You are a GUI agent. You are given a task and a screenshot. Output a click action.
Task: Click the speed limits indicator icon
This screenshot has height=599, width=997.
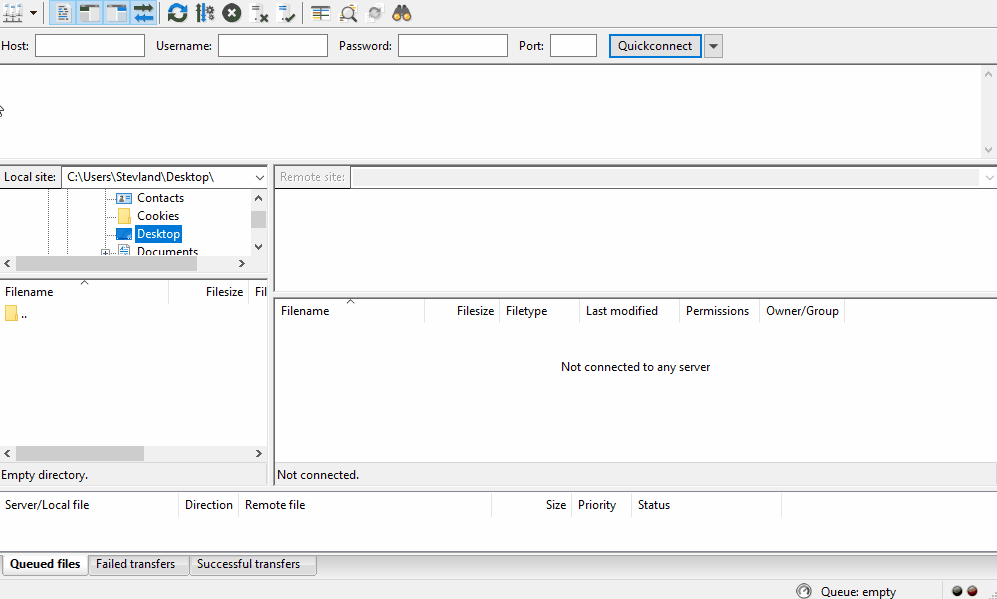point(804,591)
